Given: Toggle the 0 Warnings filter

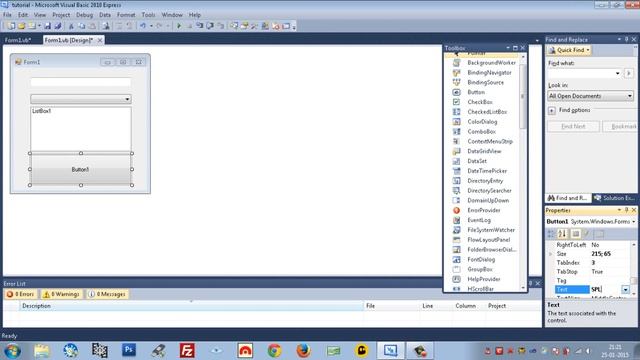Looking at the screenshot, I should 61,294.
